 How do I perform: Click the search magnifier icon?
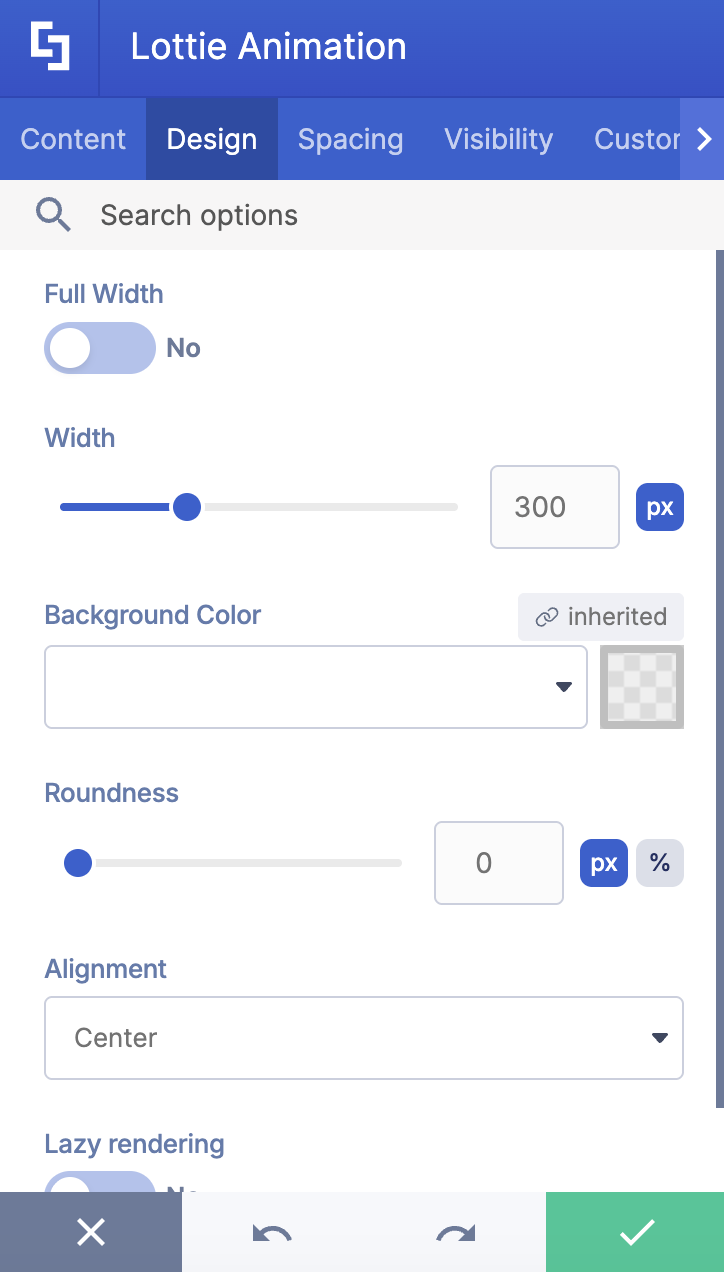click(x=53, y=214)
